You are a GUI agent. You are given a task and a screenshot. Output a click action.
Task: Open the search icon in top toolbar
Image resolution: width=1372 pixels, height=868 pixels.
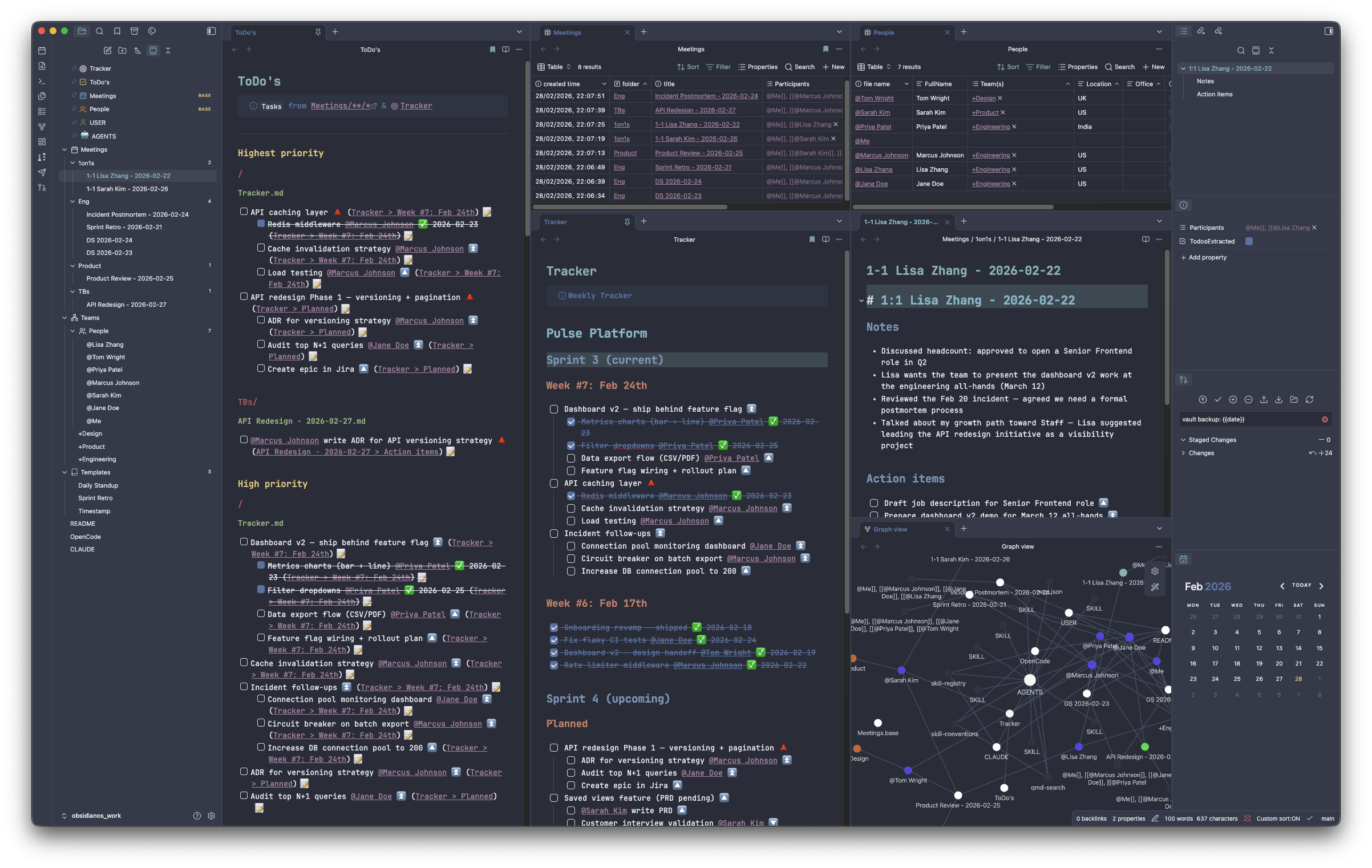pyautogui.click(x=99, y=31)
